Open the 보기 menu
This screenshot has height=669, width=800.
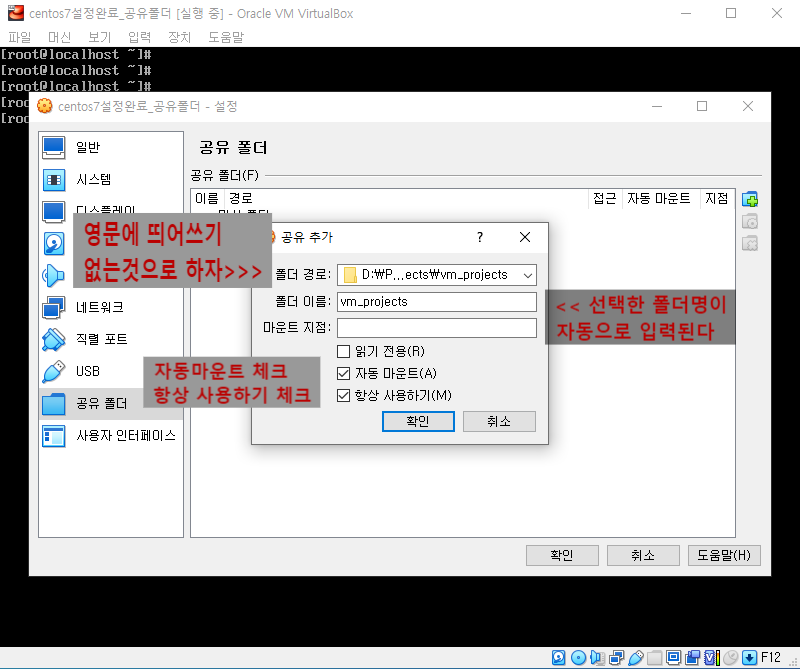tap(99, 37)
